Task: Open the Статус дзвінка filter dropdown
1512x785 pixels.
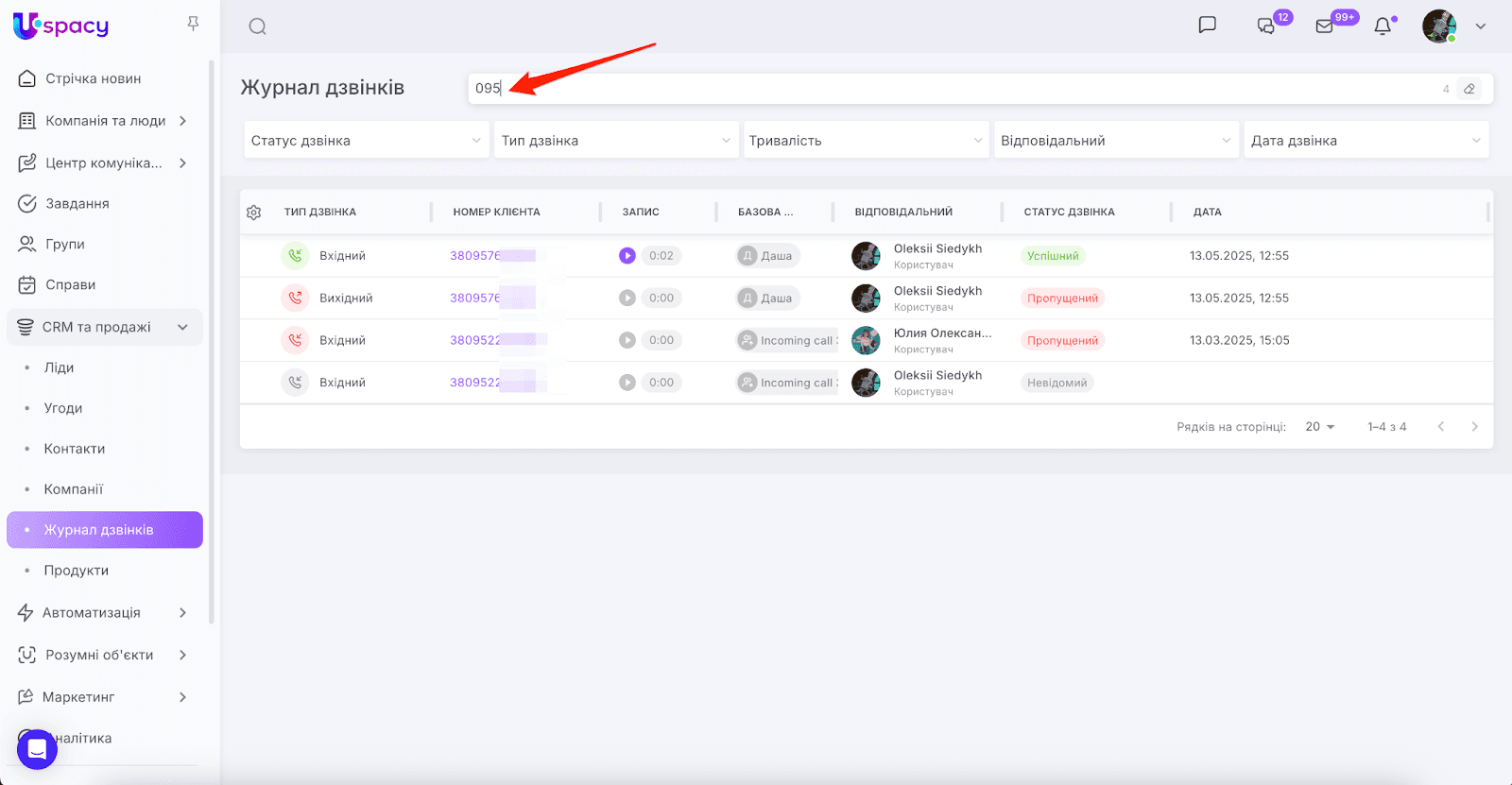Action: click(366, 141)
